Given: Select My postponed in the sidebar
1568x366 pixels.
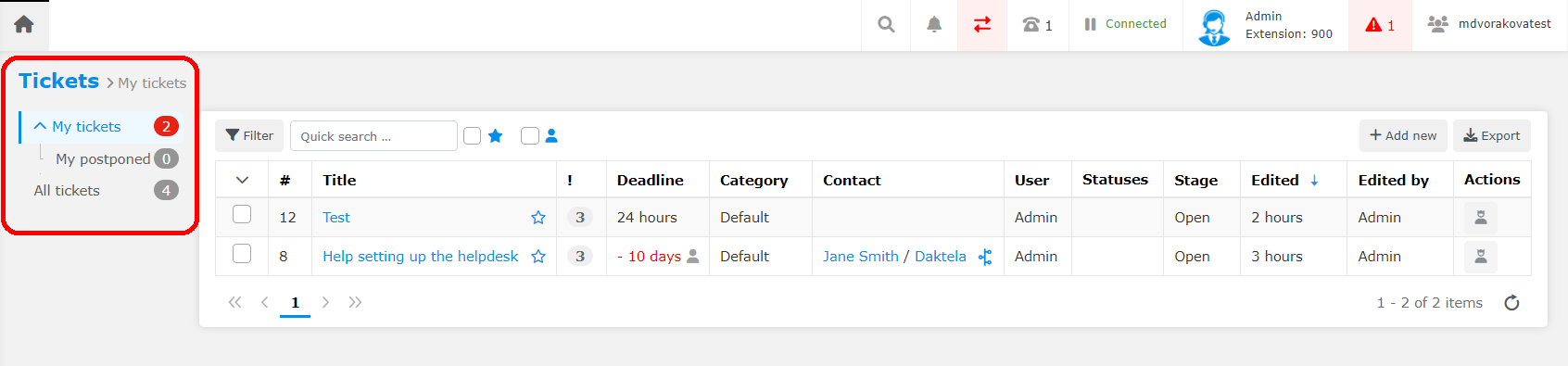Looking at the screenshot, I should (x=103, y=158).
